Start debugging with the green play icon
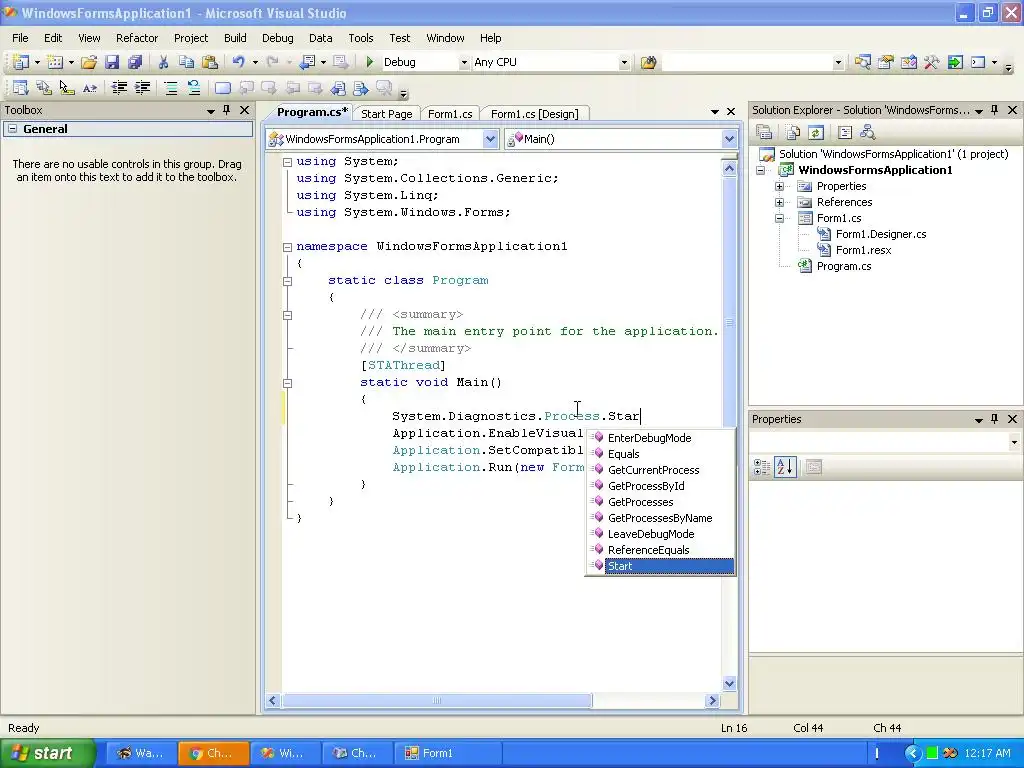 370,62
